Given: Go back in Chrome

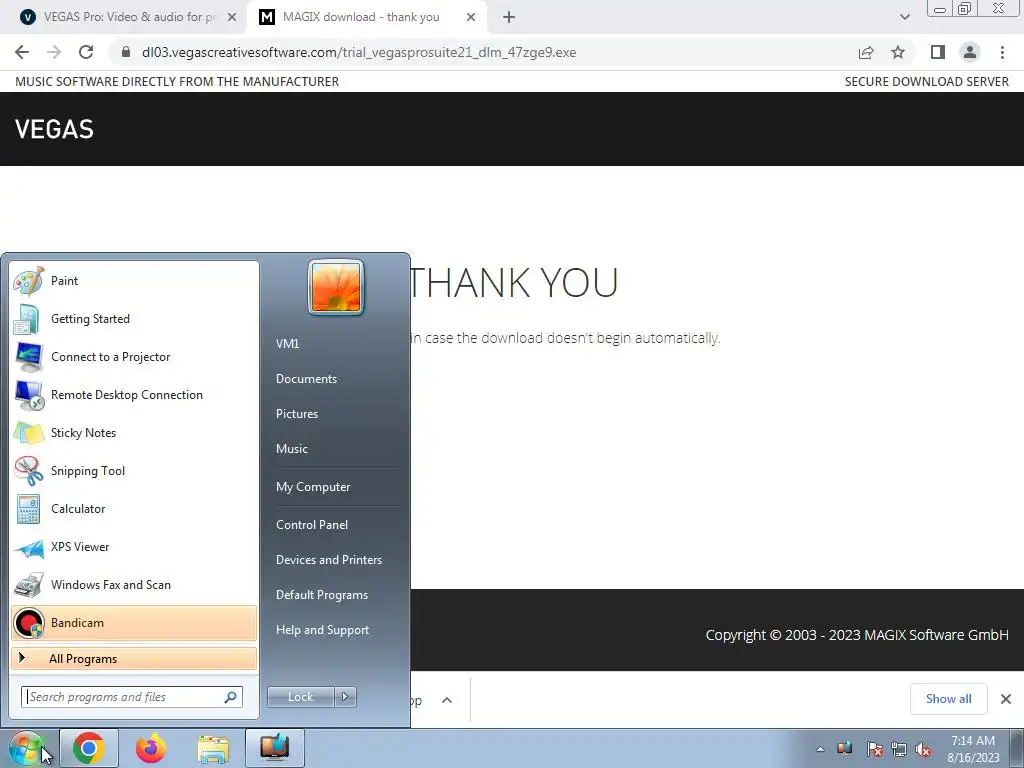Looking at the screenshot, I should point(22,52).
